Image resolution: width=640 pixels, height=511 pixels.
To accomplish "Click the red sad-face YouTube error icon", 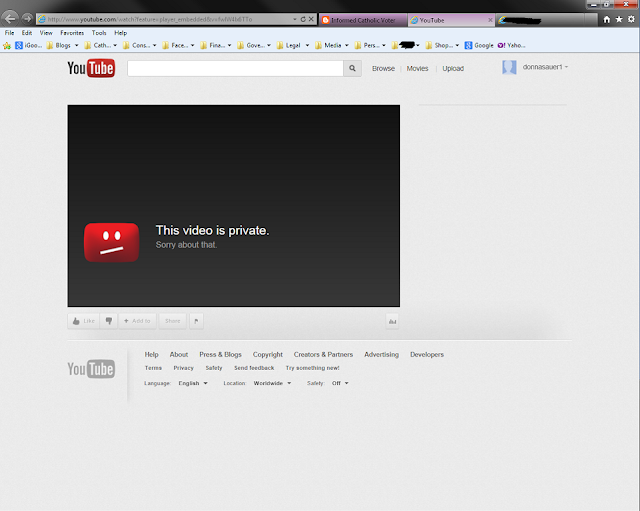I will point(111,242).
